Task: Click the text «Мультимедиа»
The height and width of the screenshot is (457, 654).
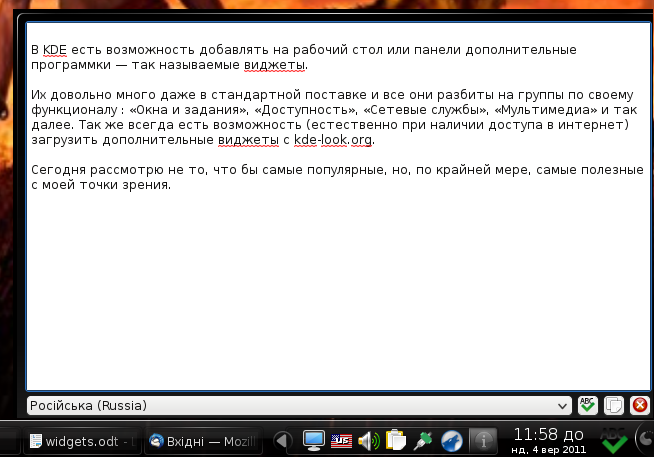Action: coord(546,110)
